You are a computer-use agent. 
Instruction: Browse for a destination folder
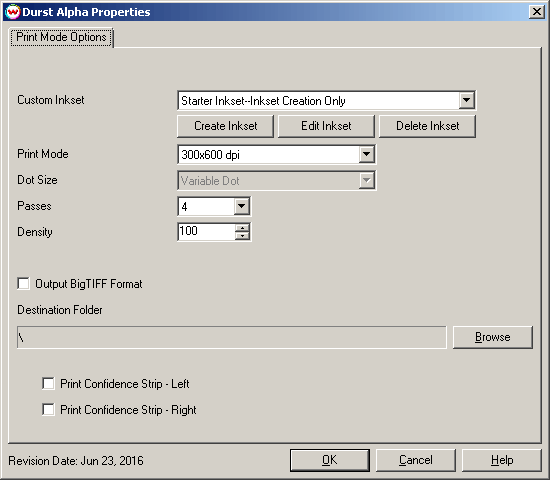pos(493,337)
